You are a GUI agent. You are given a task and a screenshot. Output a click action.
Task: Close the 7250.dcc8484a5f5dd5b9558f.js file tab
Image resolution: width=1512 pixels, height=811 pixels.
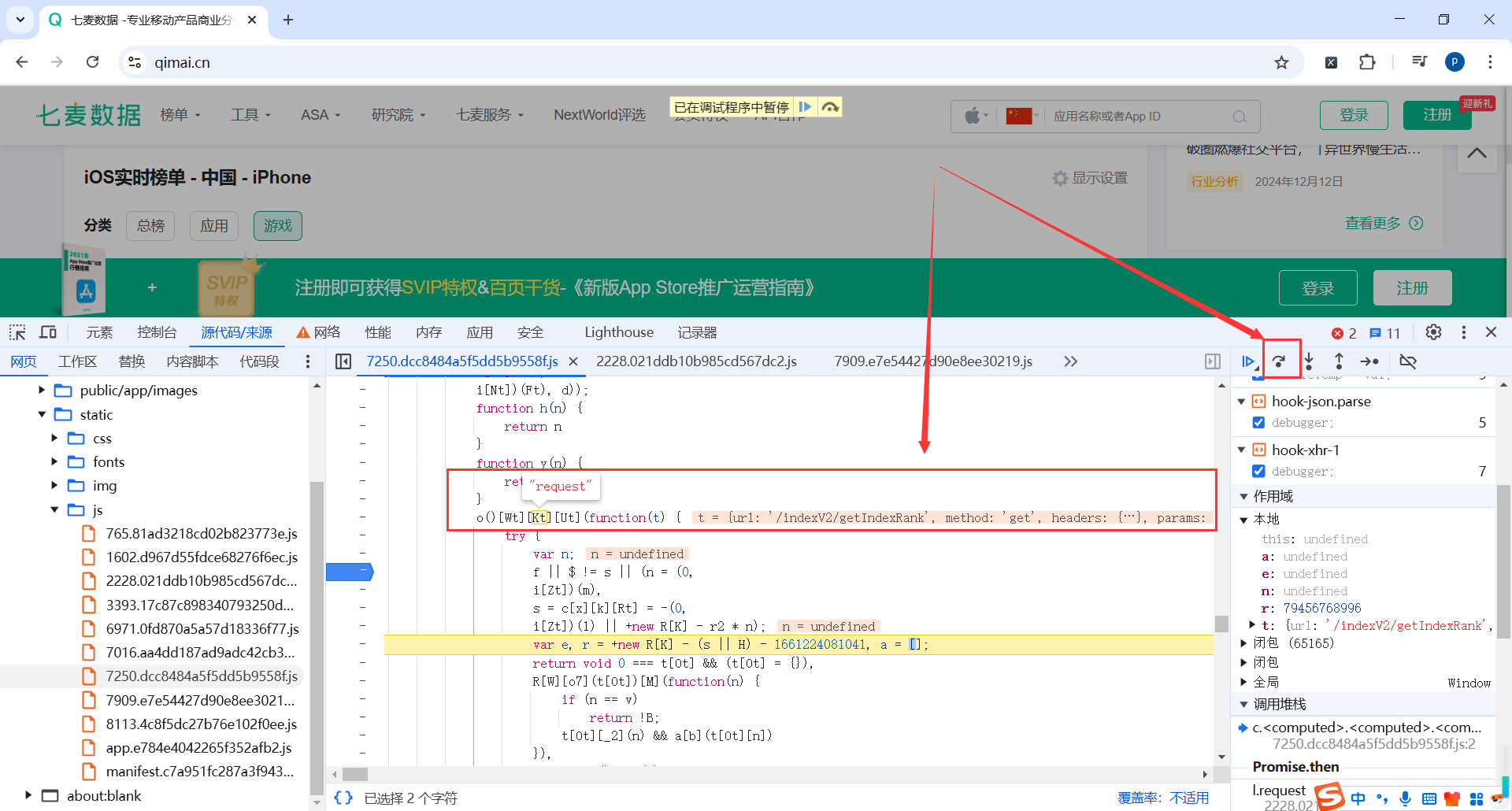coord(573,361)
